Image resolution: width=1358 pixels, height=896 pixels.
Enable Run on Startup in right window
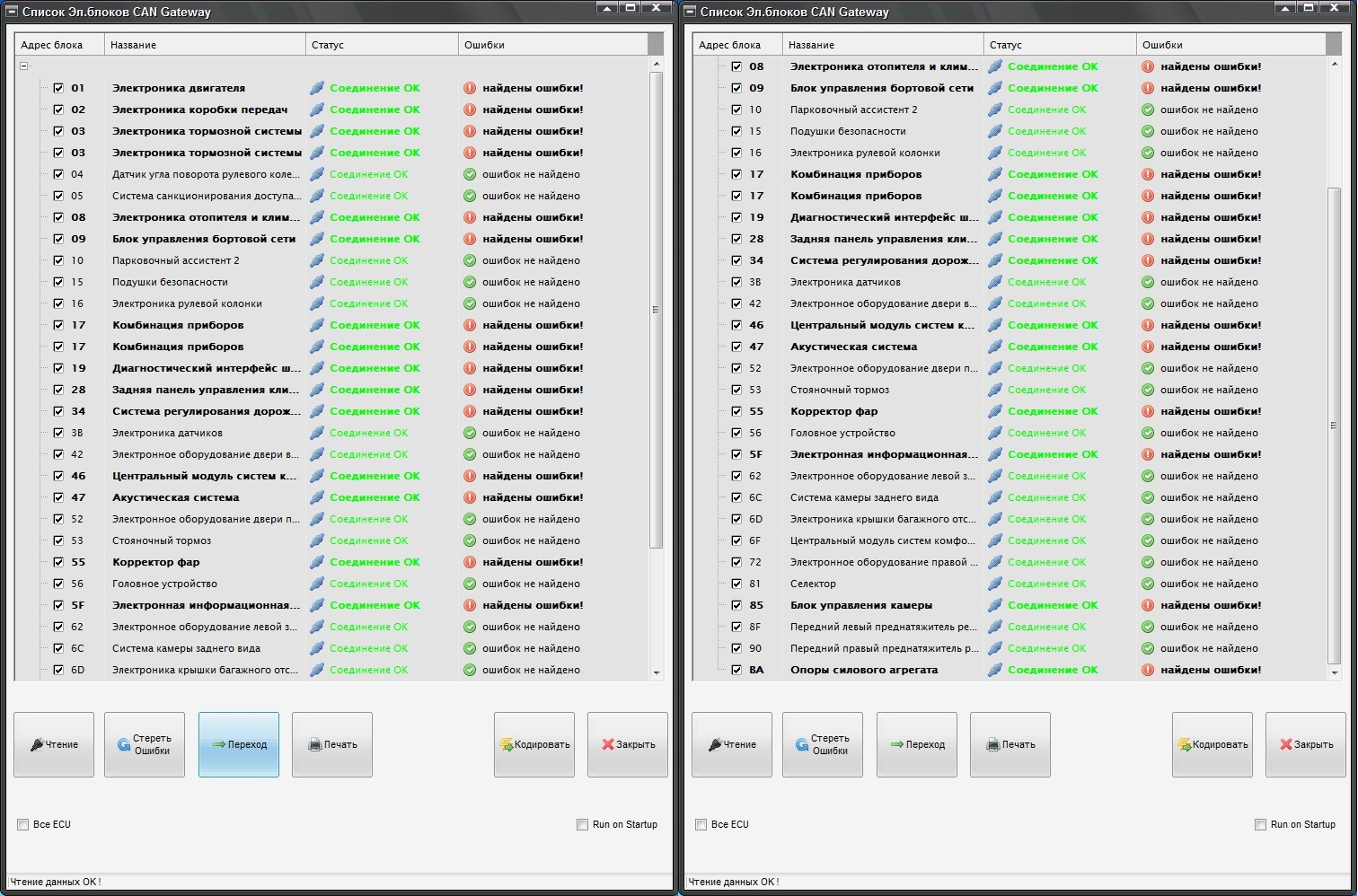[x=1260, y=824]
